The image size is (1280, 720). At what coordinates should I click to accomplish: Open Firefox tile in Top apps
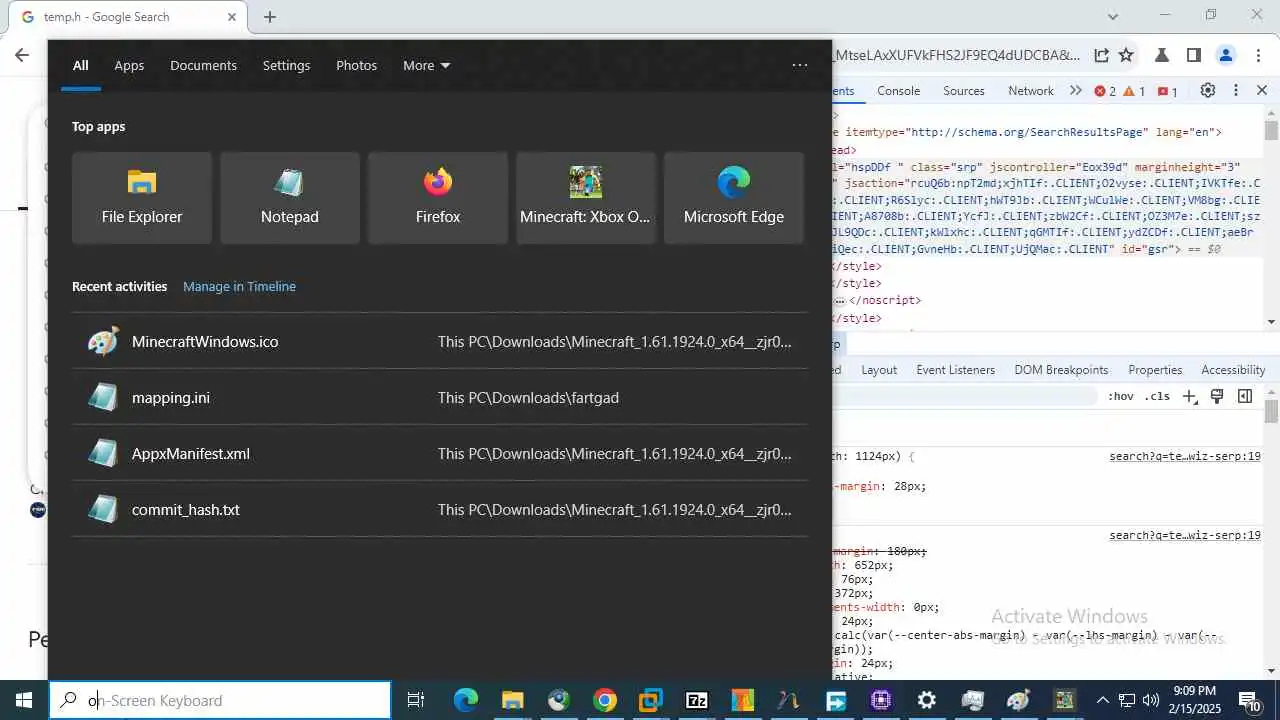438,198
